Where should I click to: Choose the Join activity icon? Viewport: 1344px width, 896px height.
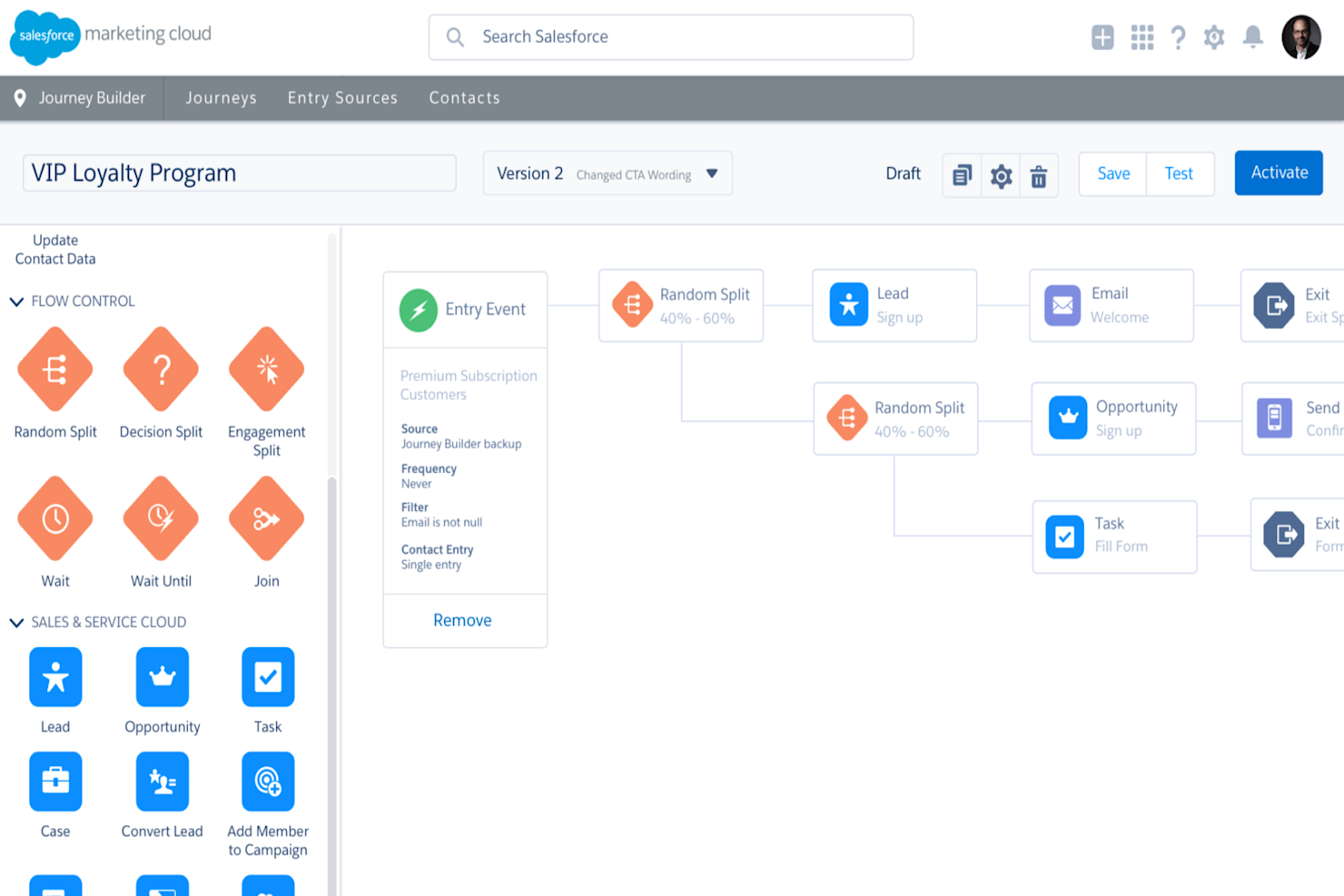[x=267, y=518]
